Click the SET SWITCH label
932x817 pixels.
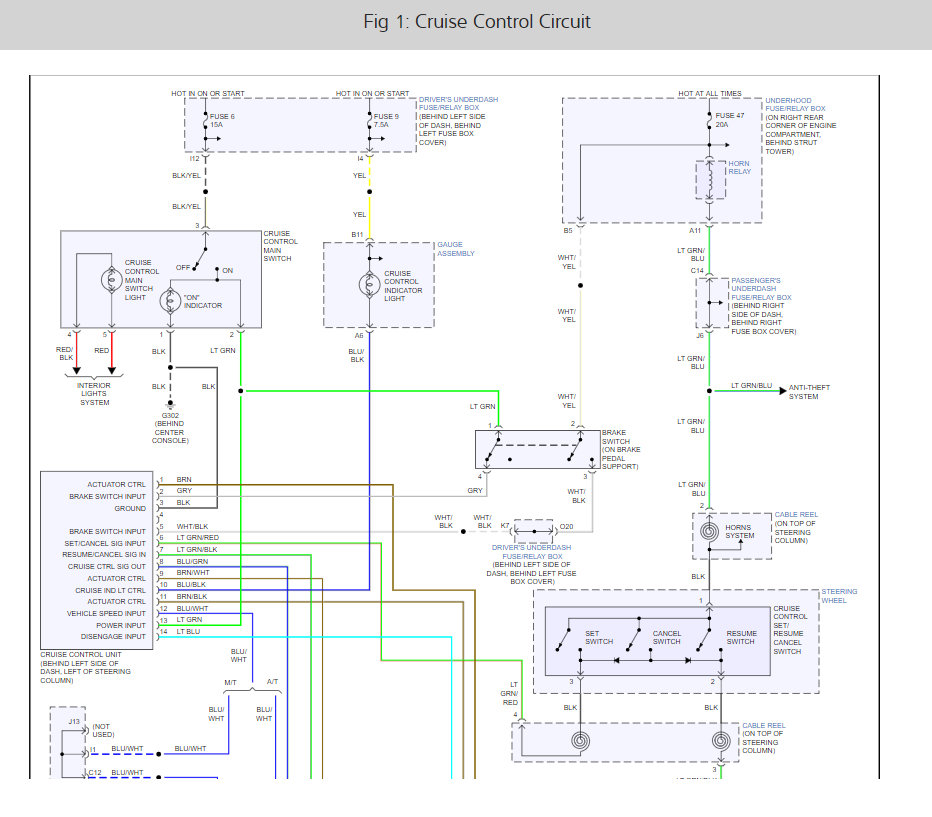click(x=599, y=638)
